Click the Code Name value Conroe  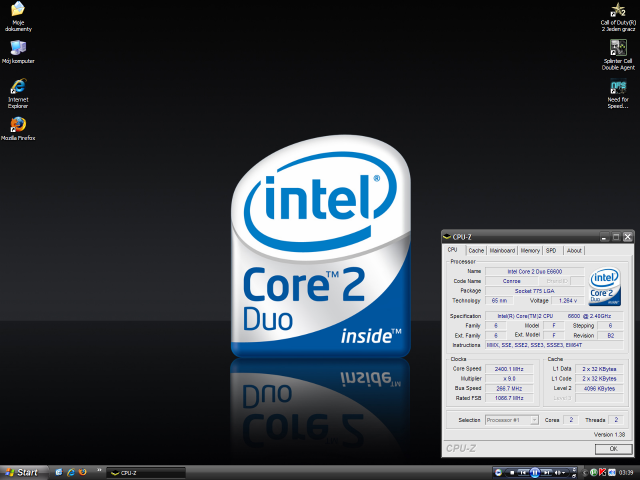coord(511,281)
